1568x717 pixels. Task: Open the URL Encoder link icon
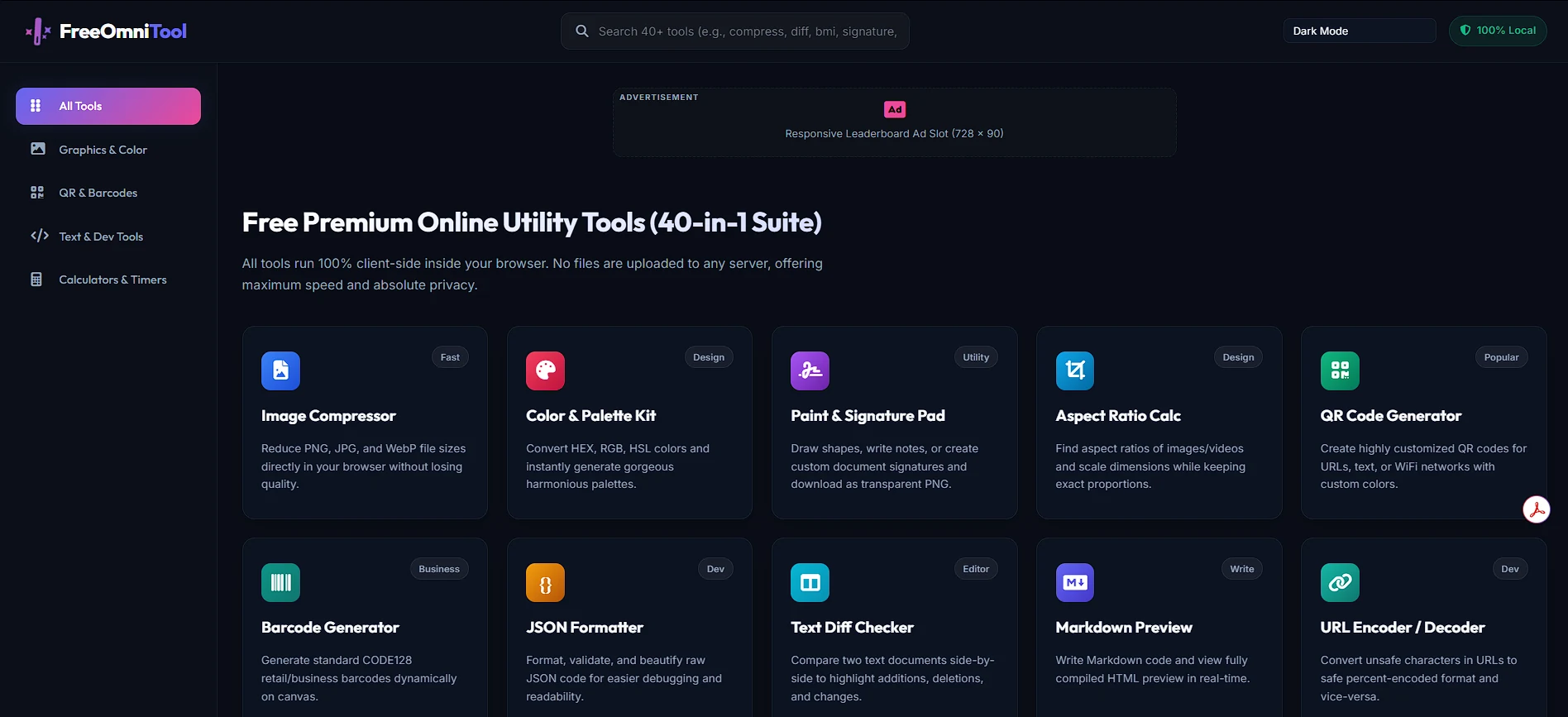[x=1340, y=582]
